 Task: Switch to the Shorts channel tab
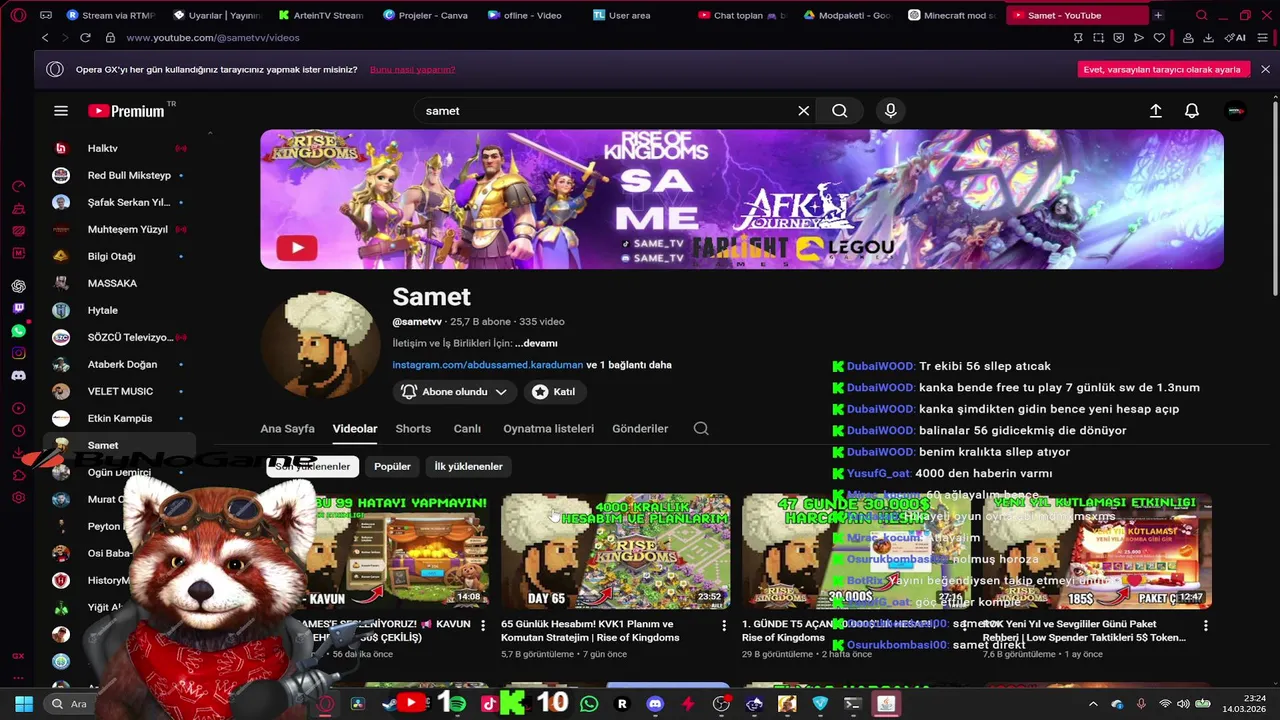point(413,428)
